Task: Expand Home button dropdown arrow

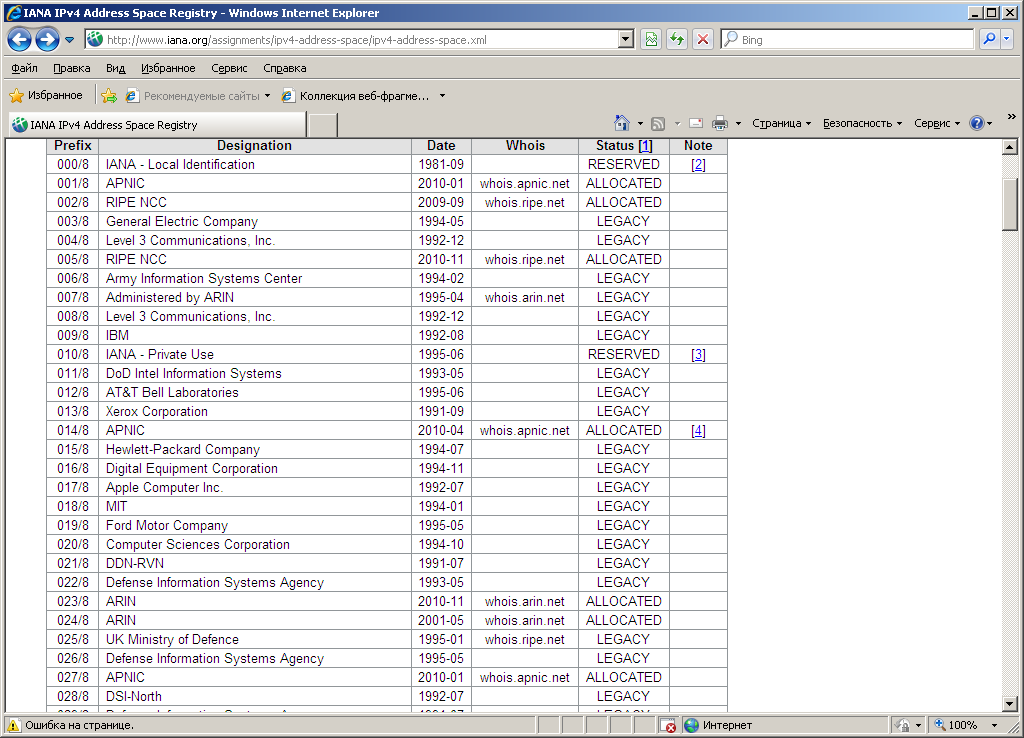Action: (x=640, y=123)
